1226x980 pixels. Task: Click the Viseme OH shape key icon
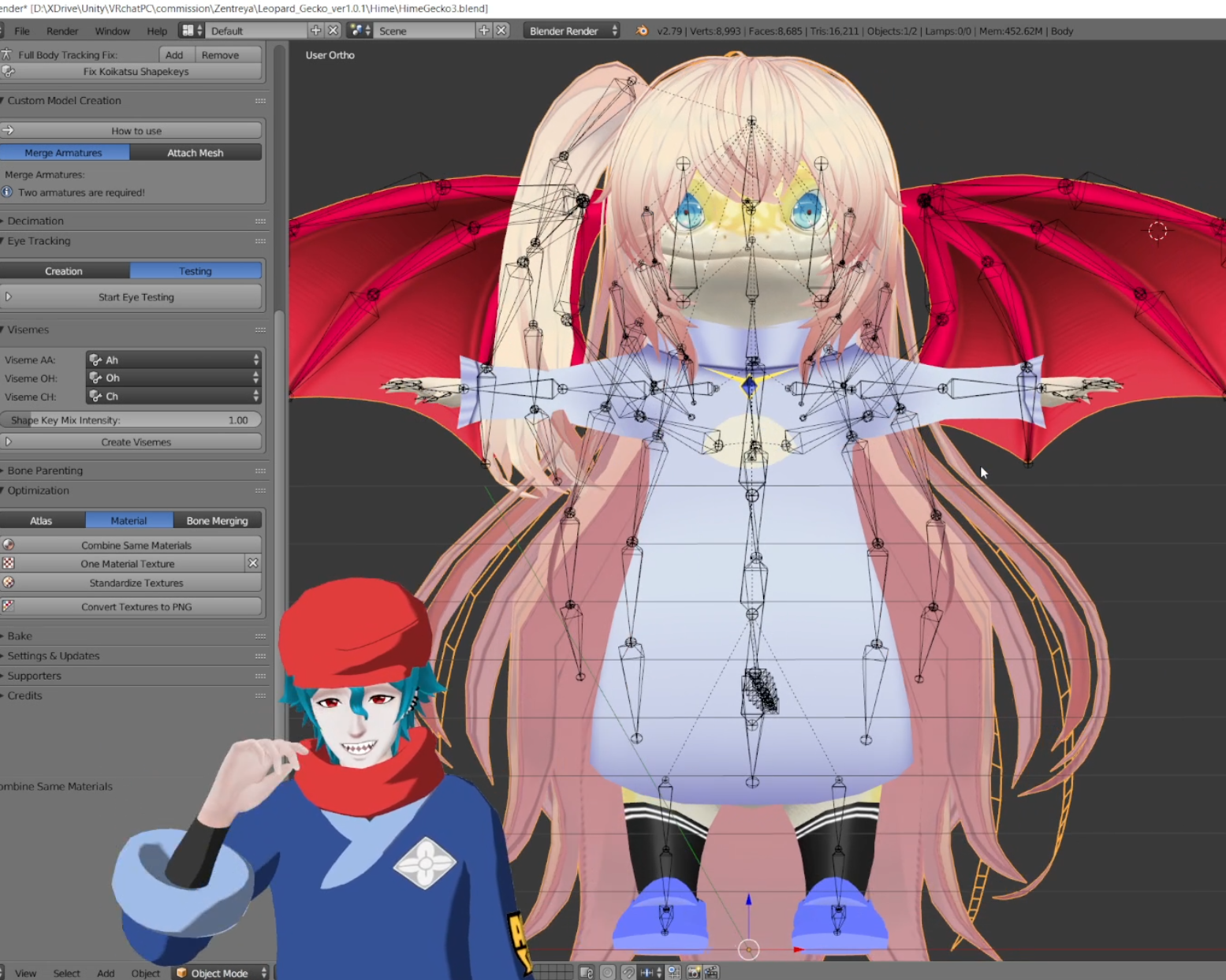coord(95,378)
